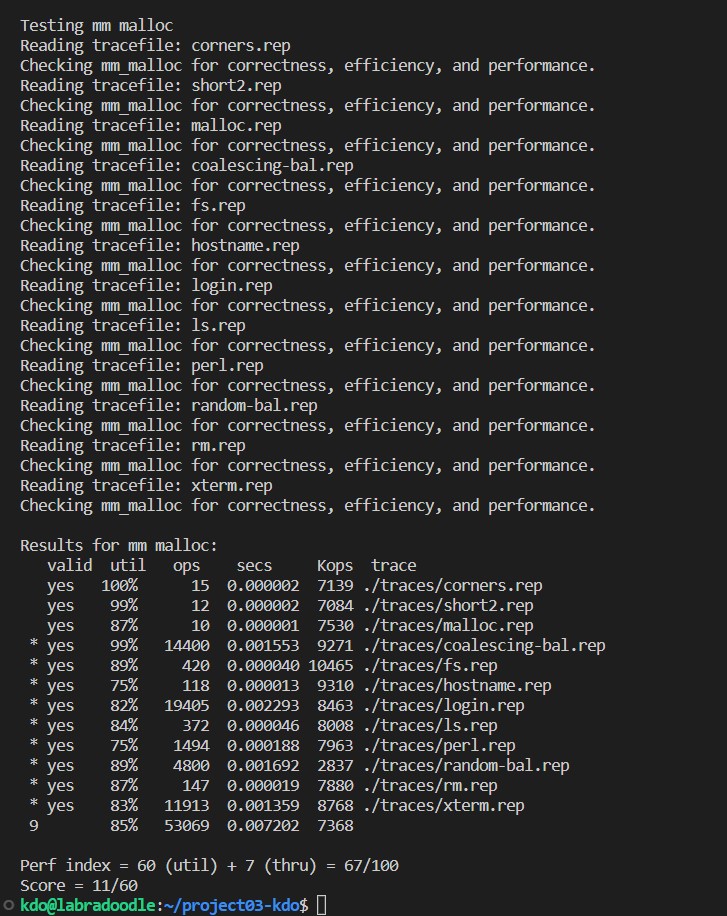727x916 pixels.
Task: Click the command decoration circle beside the prompt
Action: click(x=8, y=906)
